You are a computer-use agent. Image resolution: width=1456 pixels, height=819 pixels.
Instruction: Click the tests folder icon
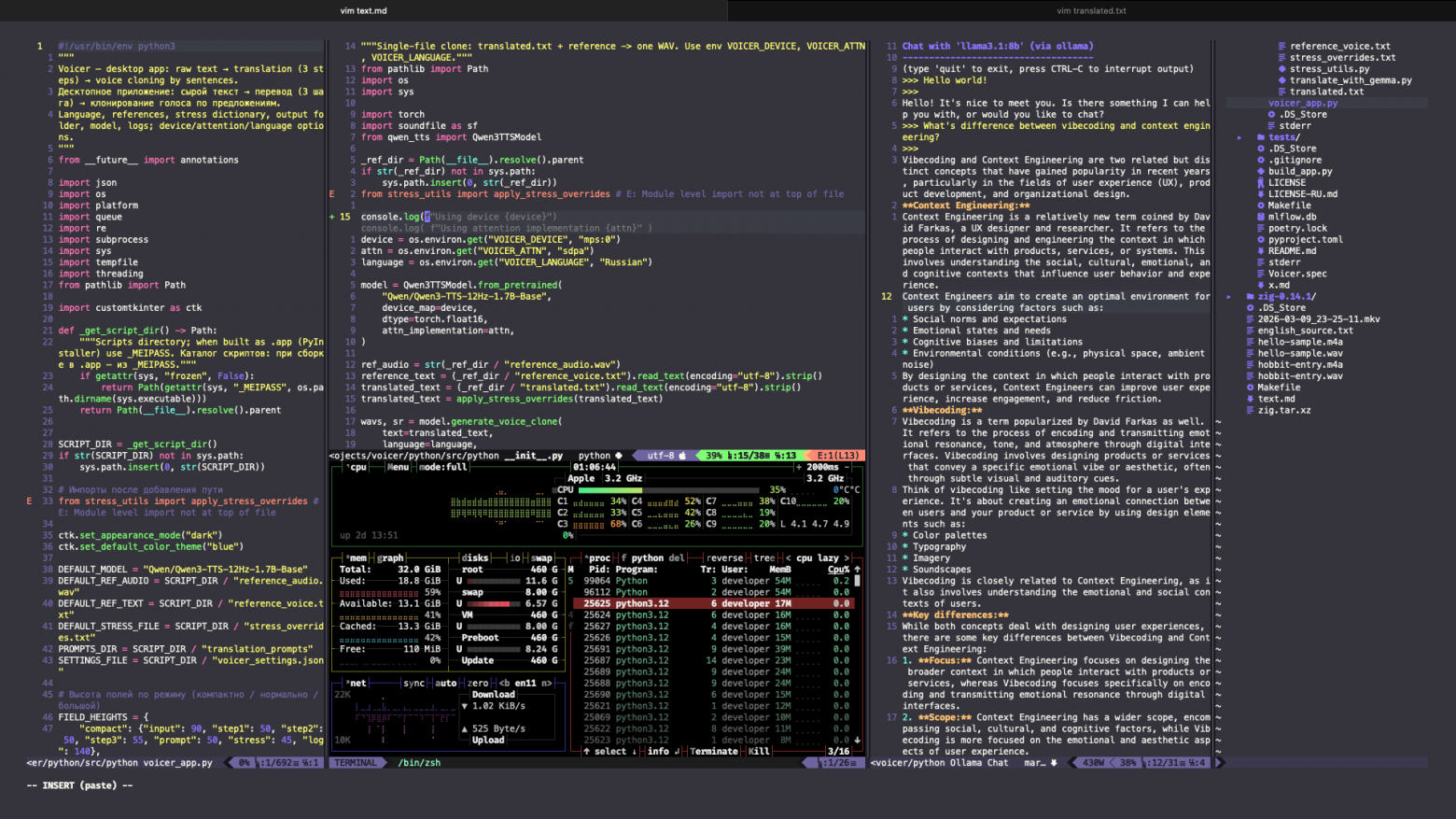pos(1261,137)
